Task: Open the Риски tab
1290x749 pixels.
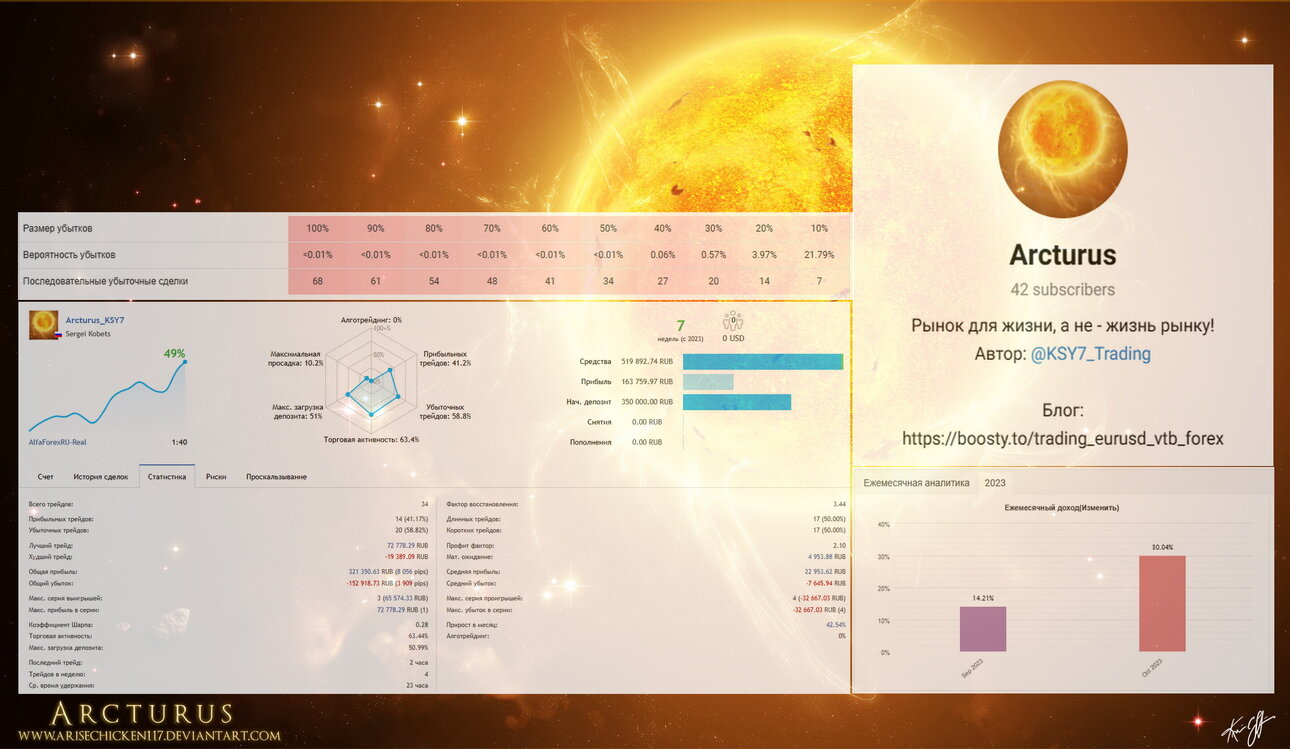Action: [x=216, y=477]
